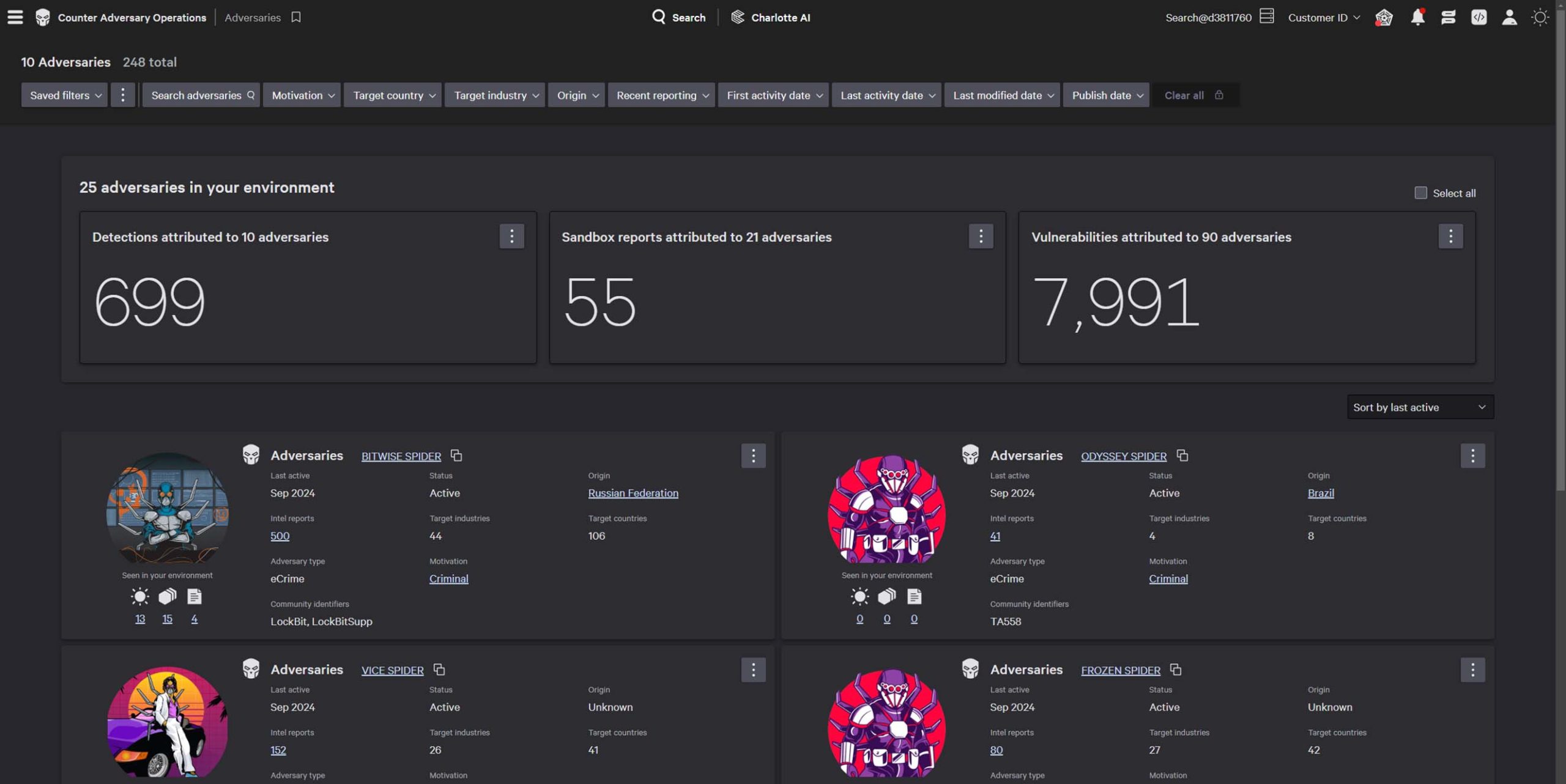Open ODYSSEY SPIDER 41 intel reports

point(995,536)
